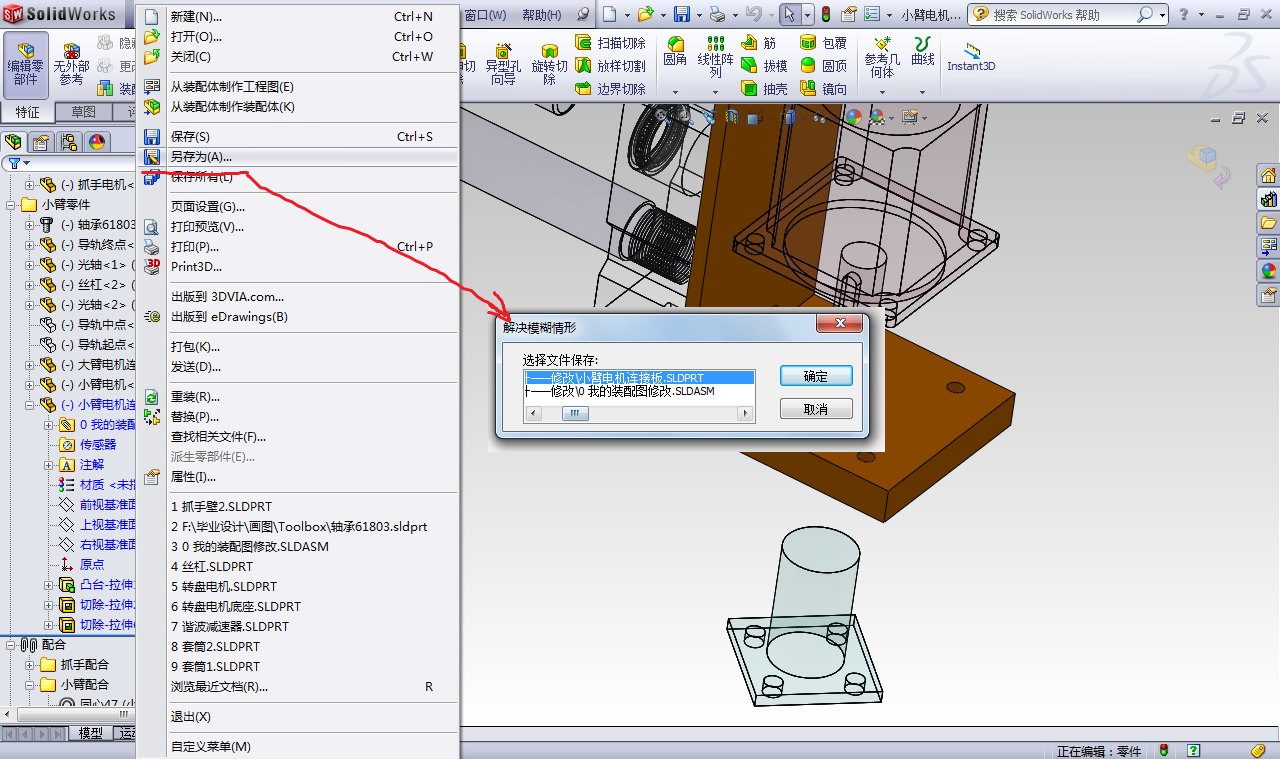Select 小臂电机连接板.SLDPRT in the save list

tap(638, 378)
